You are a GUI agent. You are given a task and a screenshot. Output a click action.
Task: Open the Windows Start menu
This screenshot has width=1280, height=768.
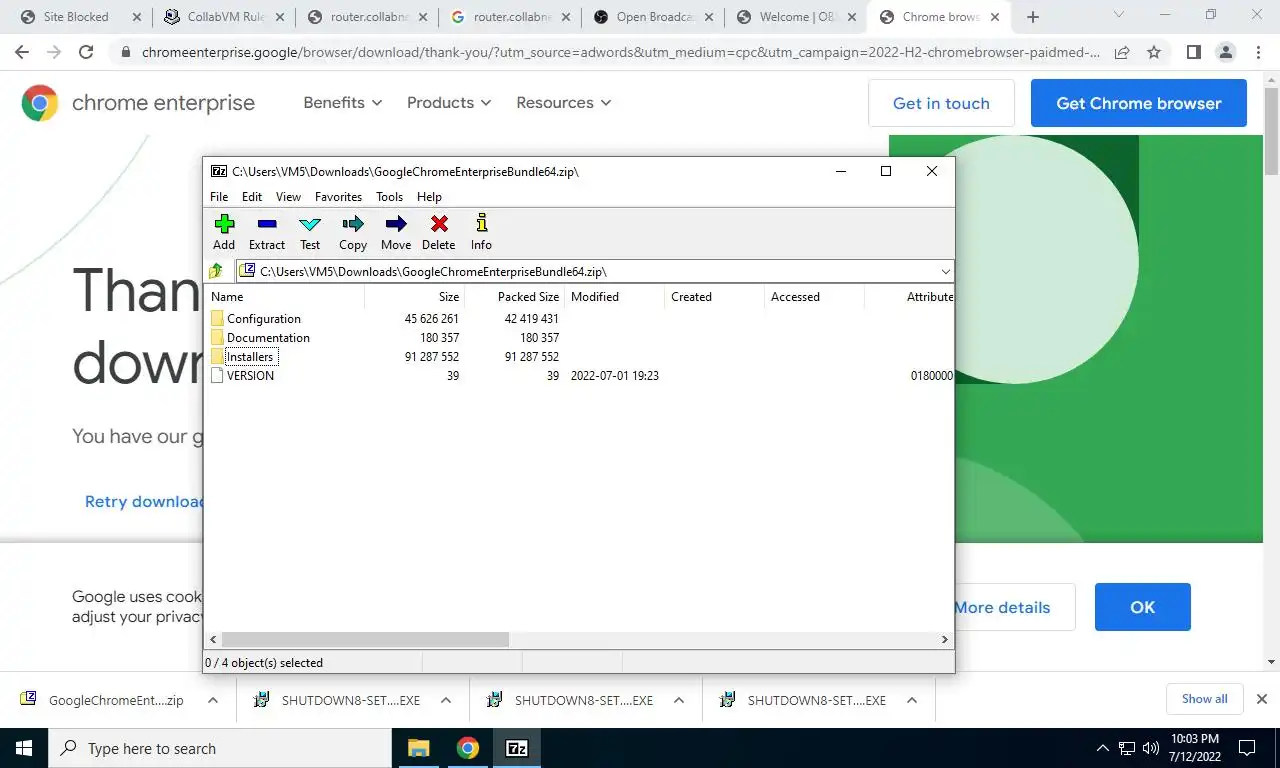(x=24, y=748)
